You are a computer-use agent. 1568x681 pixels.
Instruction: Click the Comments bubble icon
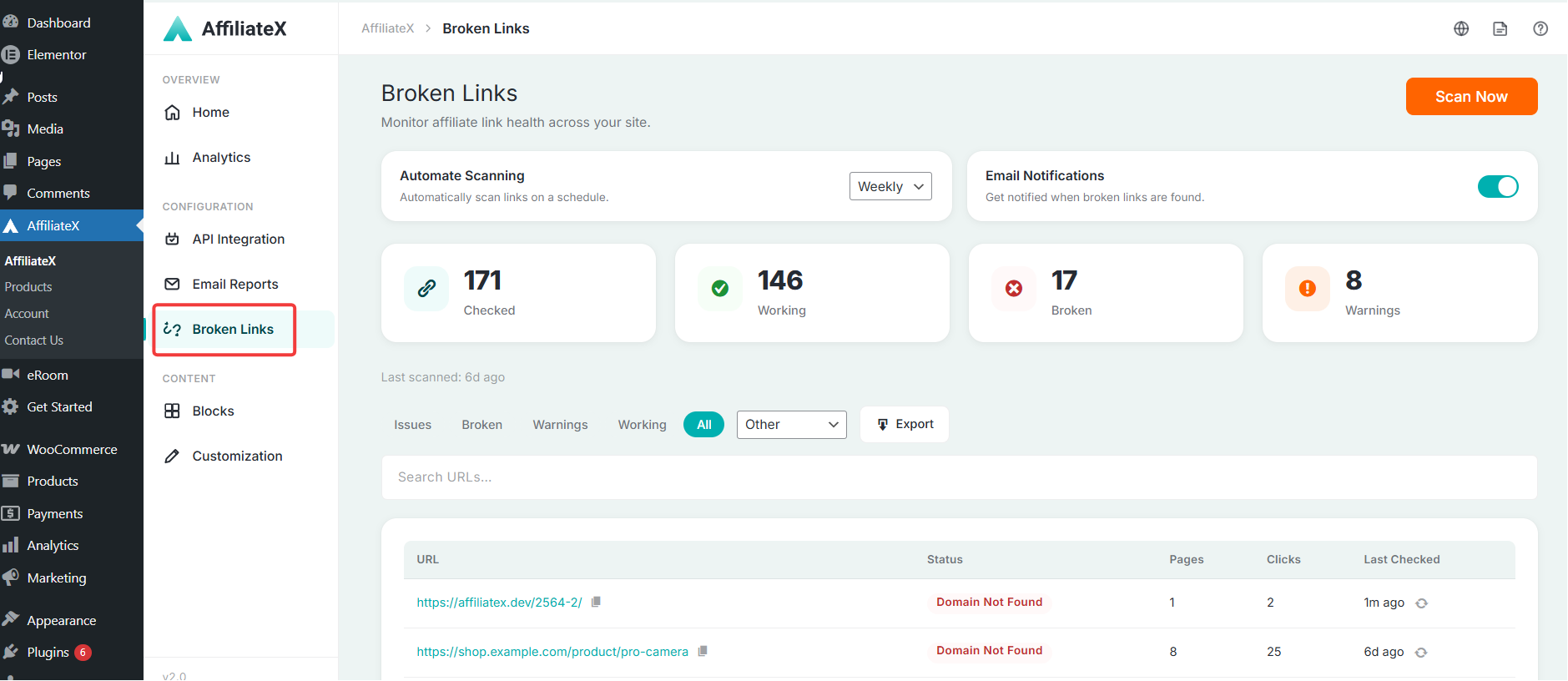coord(11,193)
